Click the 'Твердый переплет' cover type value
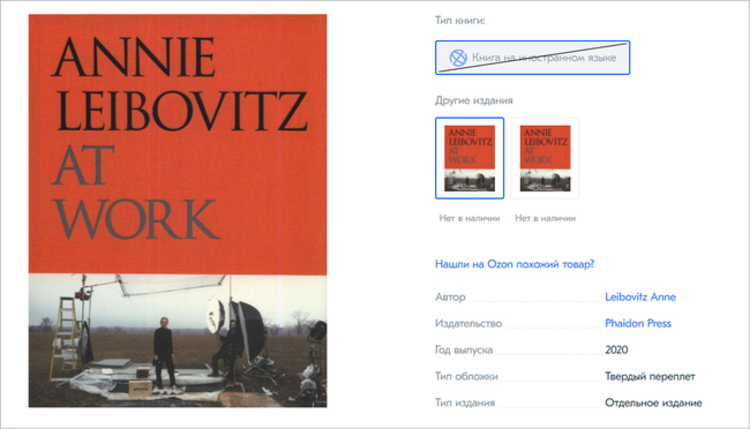Screen dimensions: 750x429 [650, 376]
